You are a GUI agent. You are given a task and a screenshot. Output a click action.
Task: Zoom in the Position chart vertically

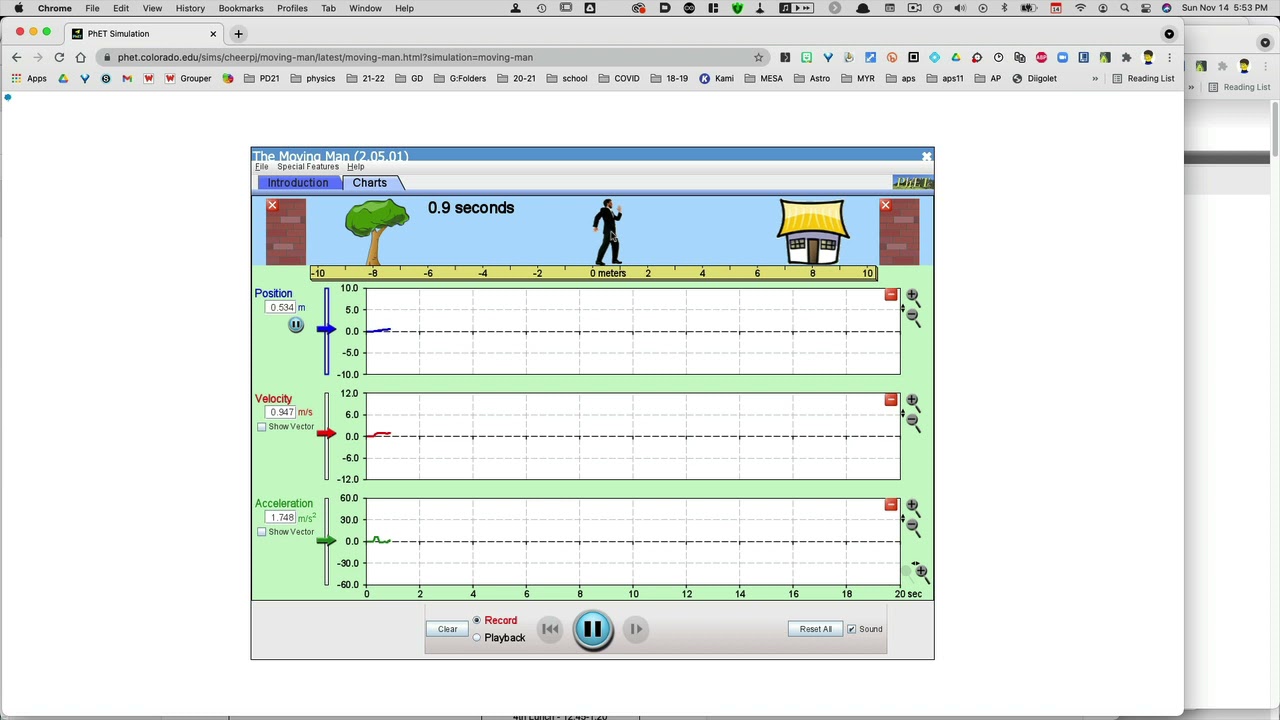tap(912, 296)
